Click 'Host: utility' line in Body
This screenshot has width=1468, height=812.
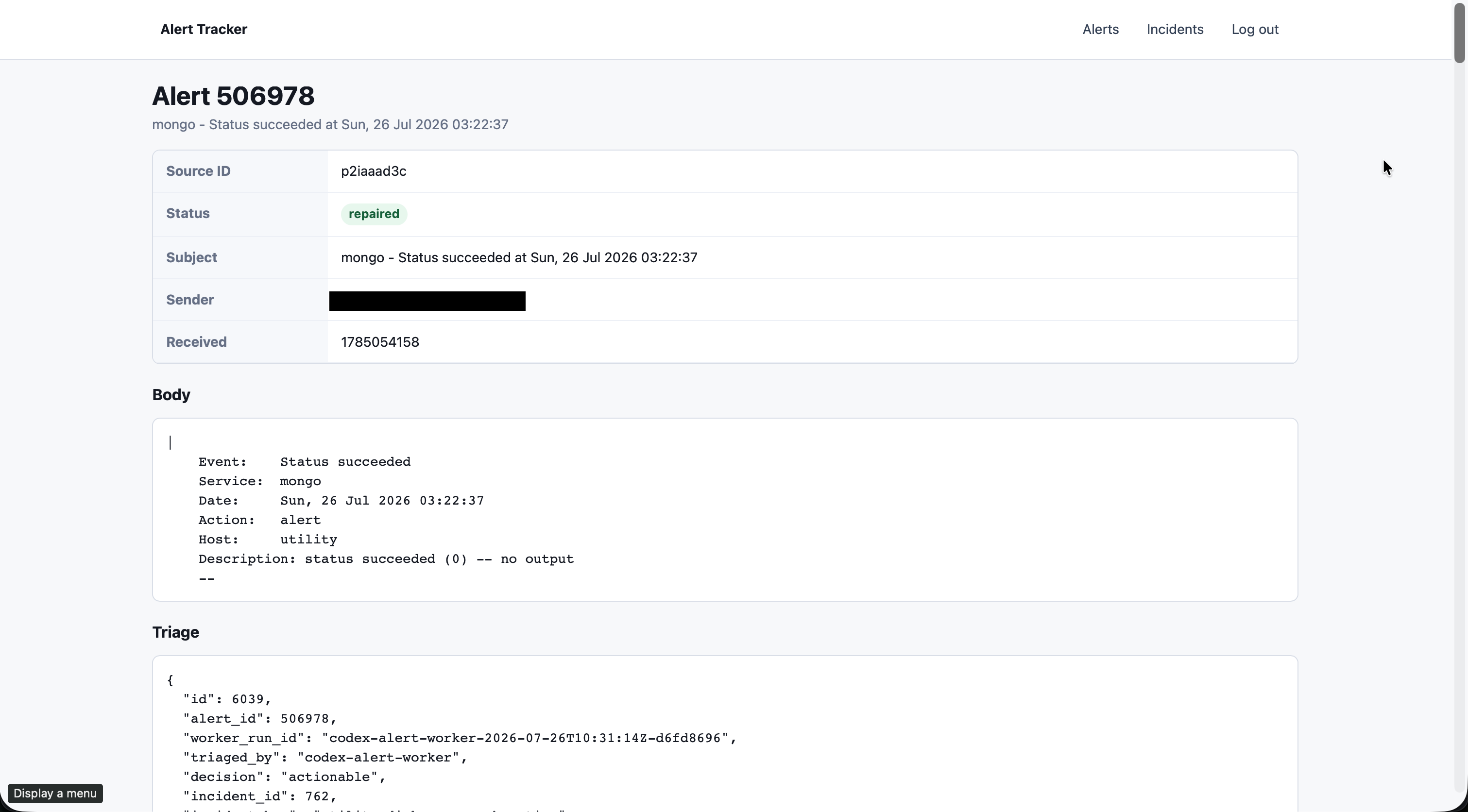(268, 539)
